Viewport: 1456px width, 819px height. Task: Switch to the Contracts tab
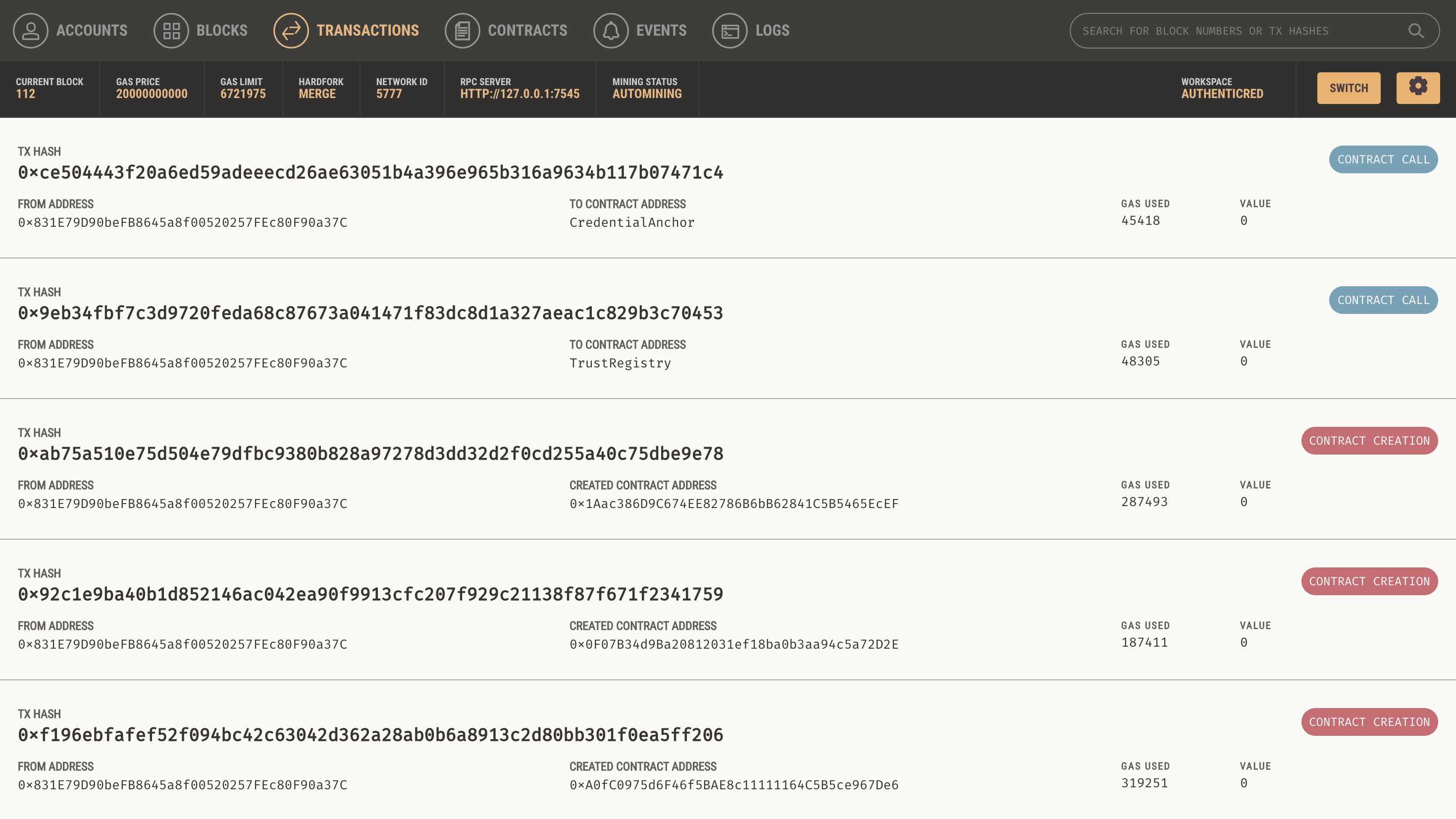point(527,31)
